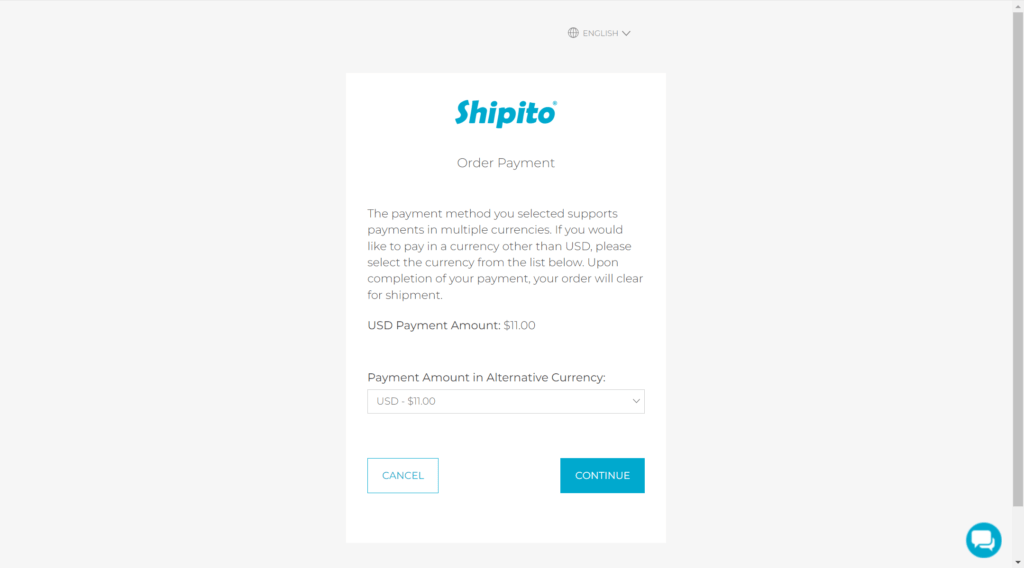Click the Shipito logo
The height and width of the screenshot is (568, 1024).
pos(506,114)
